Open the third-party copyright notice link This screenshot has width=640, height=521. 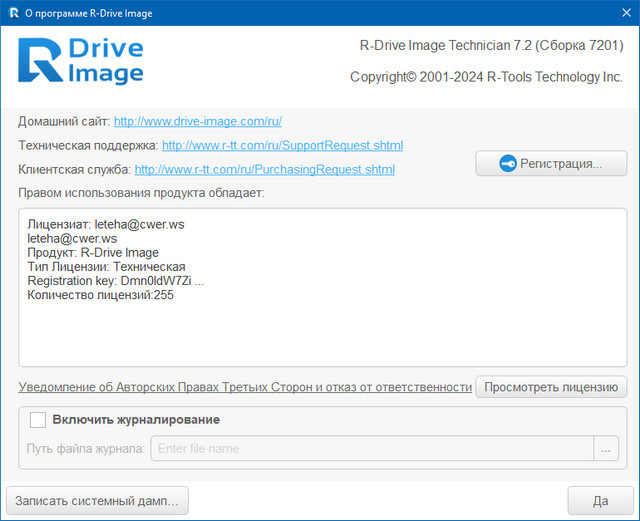(245, 387)
